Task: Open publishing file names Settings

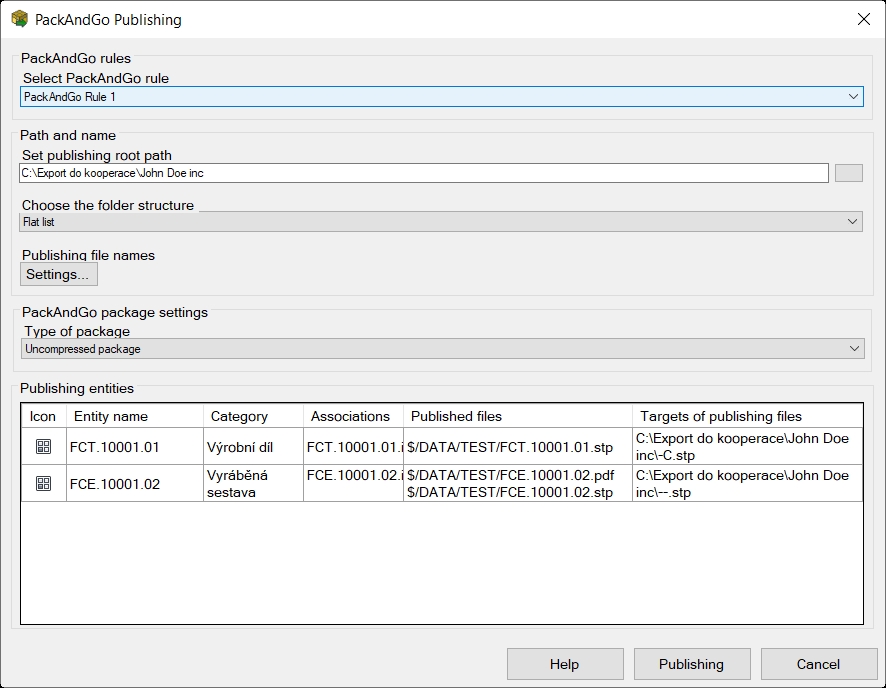Action: 58,274
